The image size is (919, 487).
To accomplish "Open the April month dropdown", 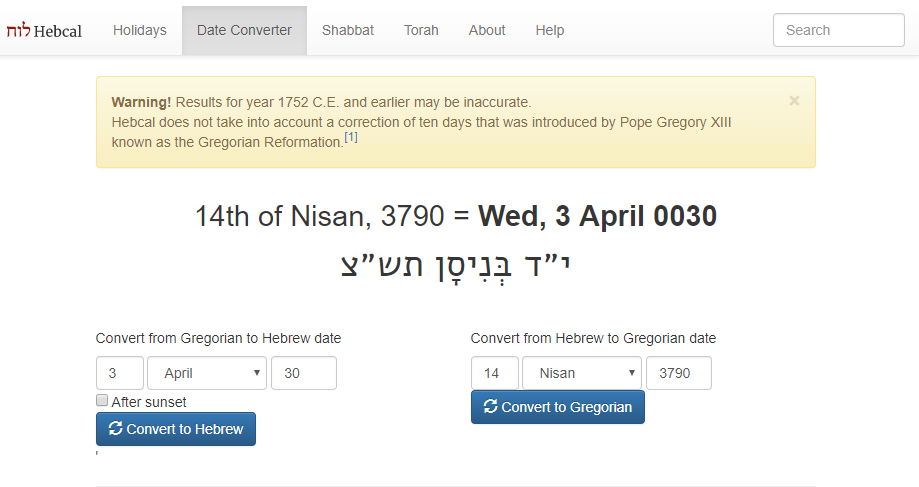I will click(x=207, y=373).
